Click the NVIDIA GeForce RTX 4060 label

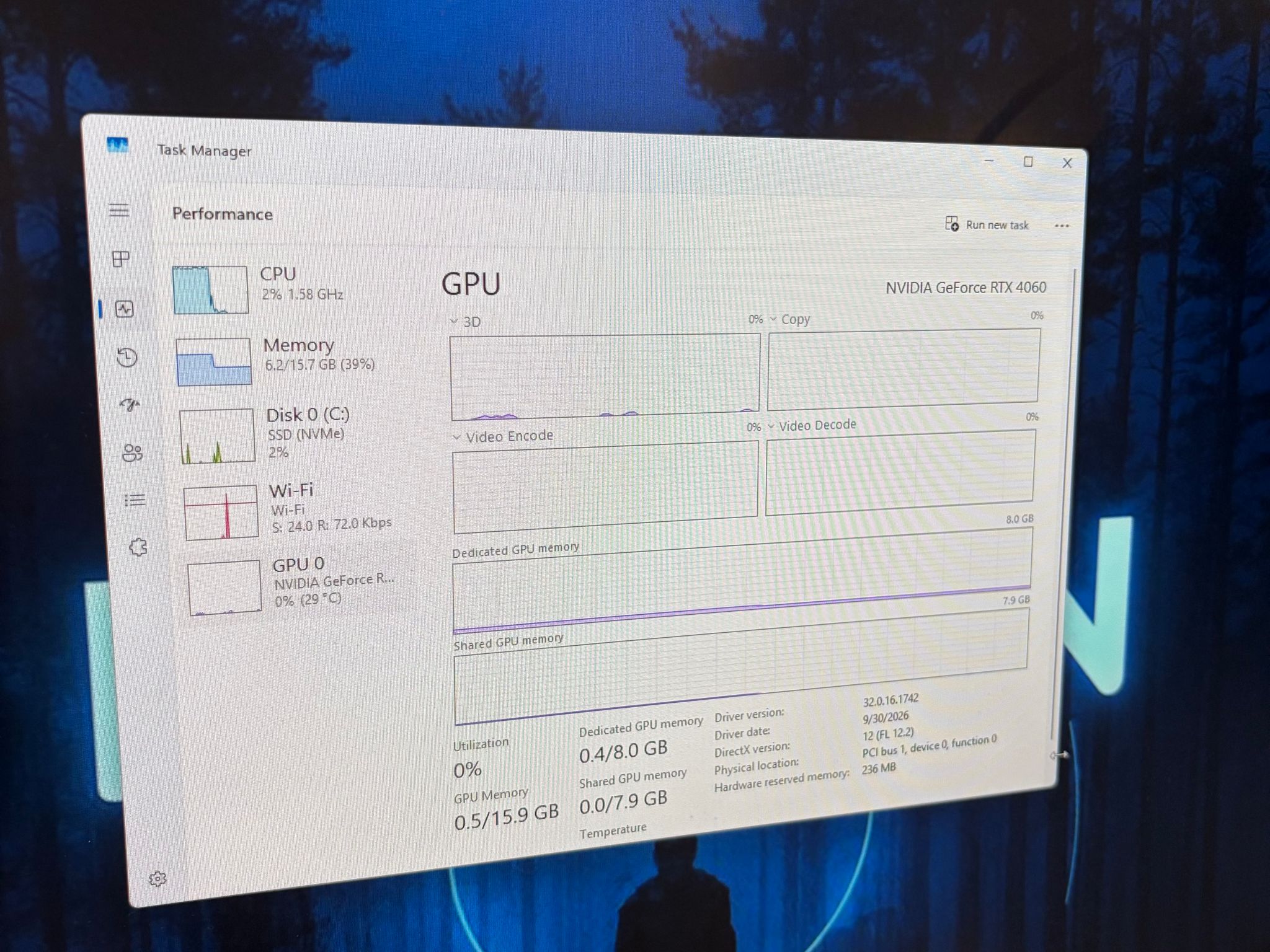[966, 288]
